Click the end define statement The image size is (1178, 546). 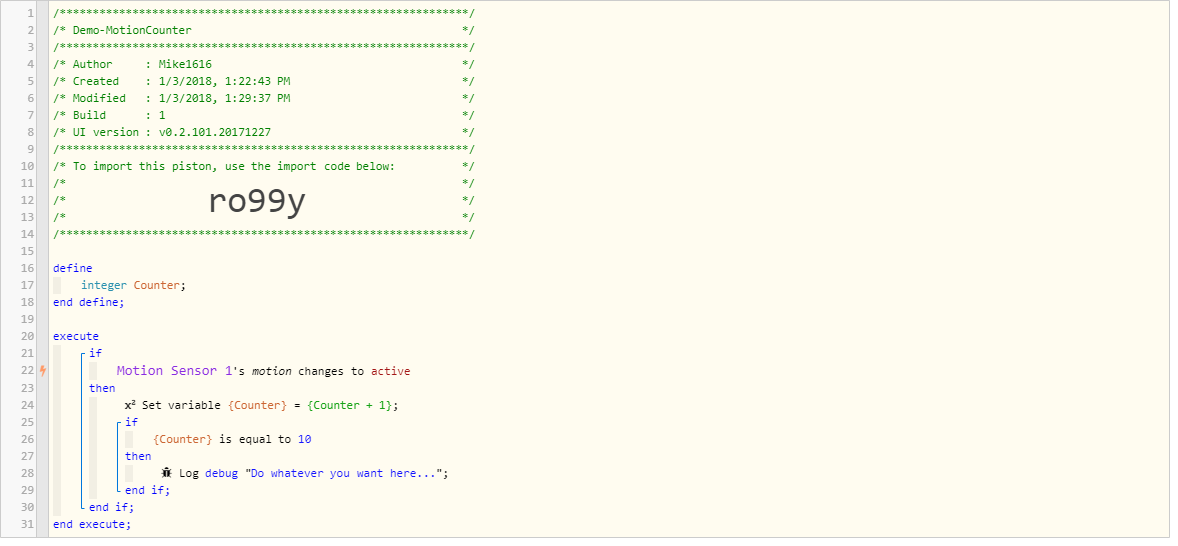point(89,302)
